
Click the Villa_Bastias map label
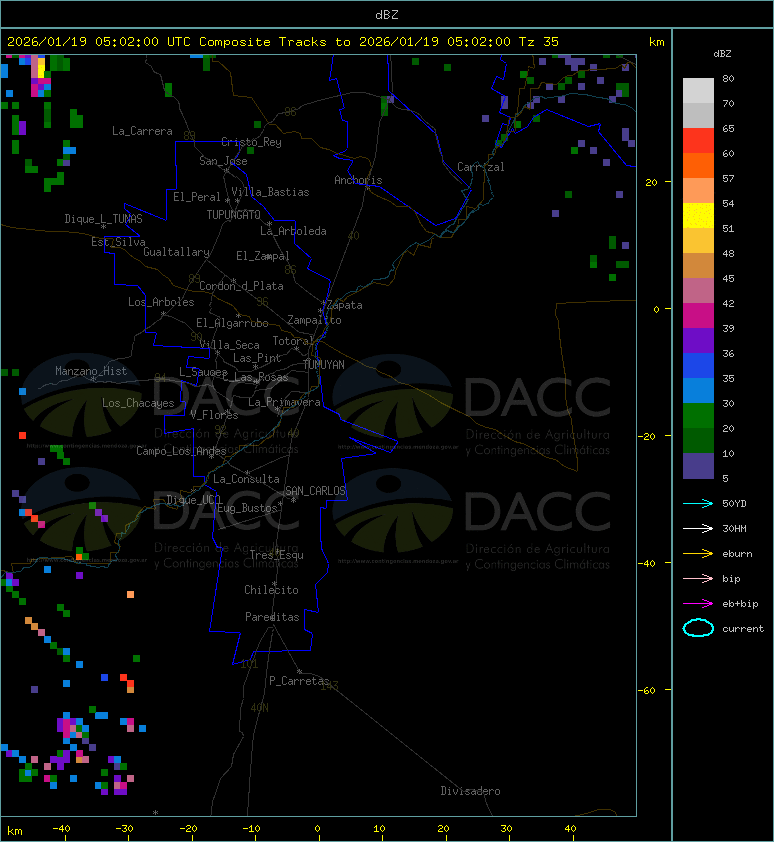[270, 192]
